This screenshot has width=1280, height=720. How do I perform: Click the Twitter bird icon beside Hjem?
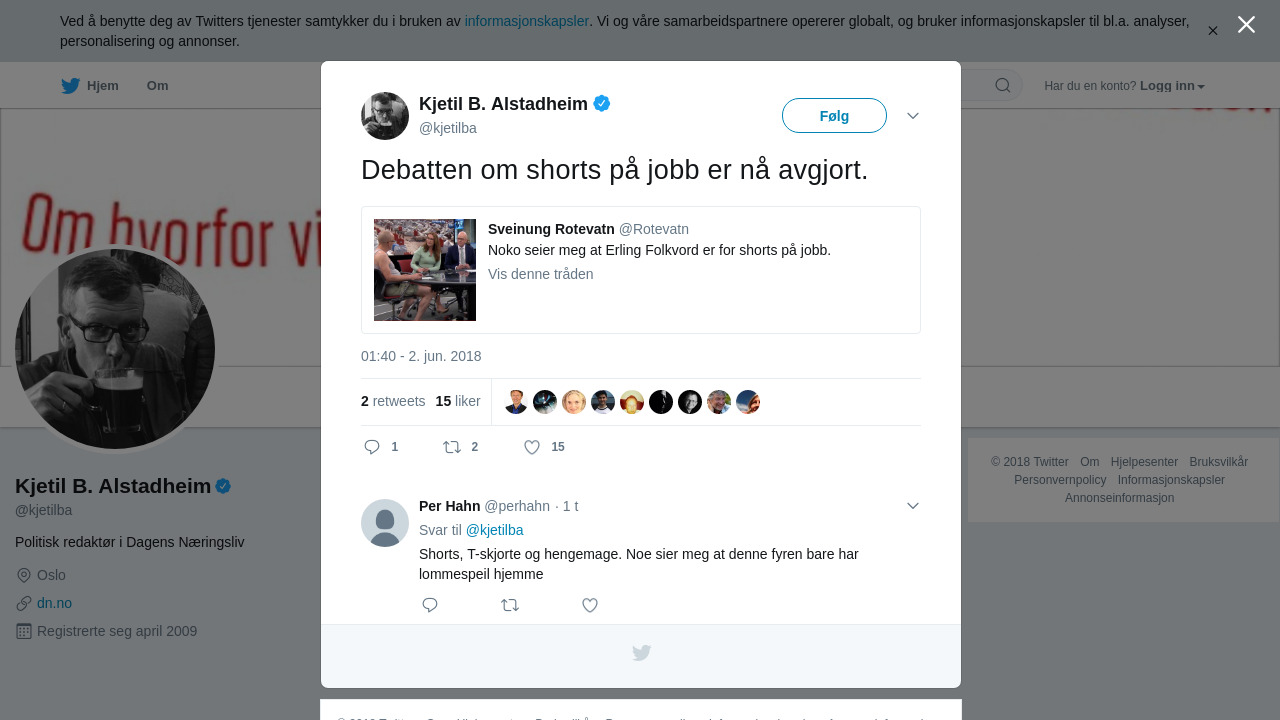70,86
